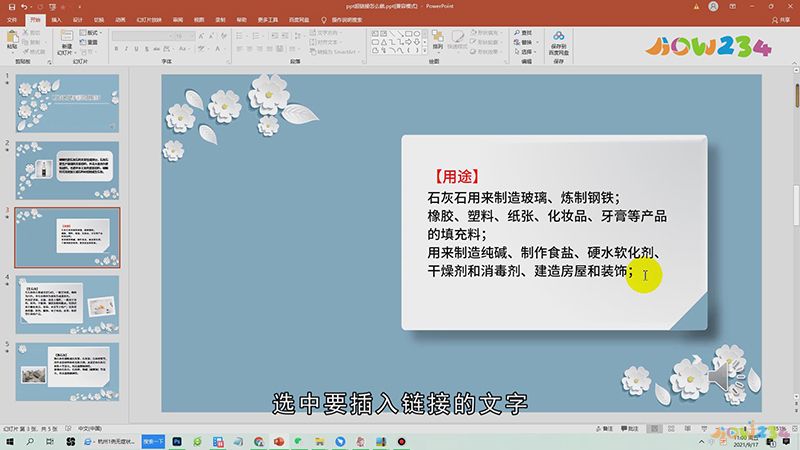800x450 pixels.
Task: Click Increase Font Size icon
Action: point(202,36)
